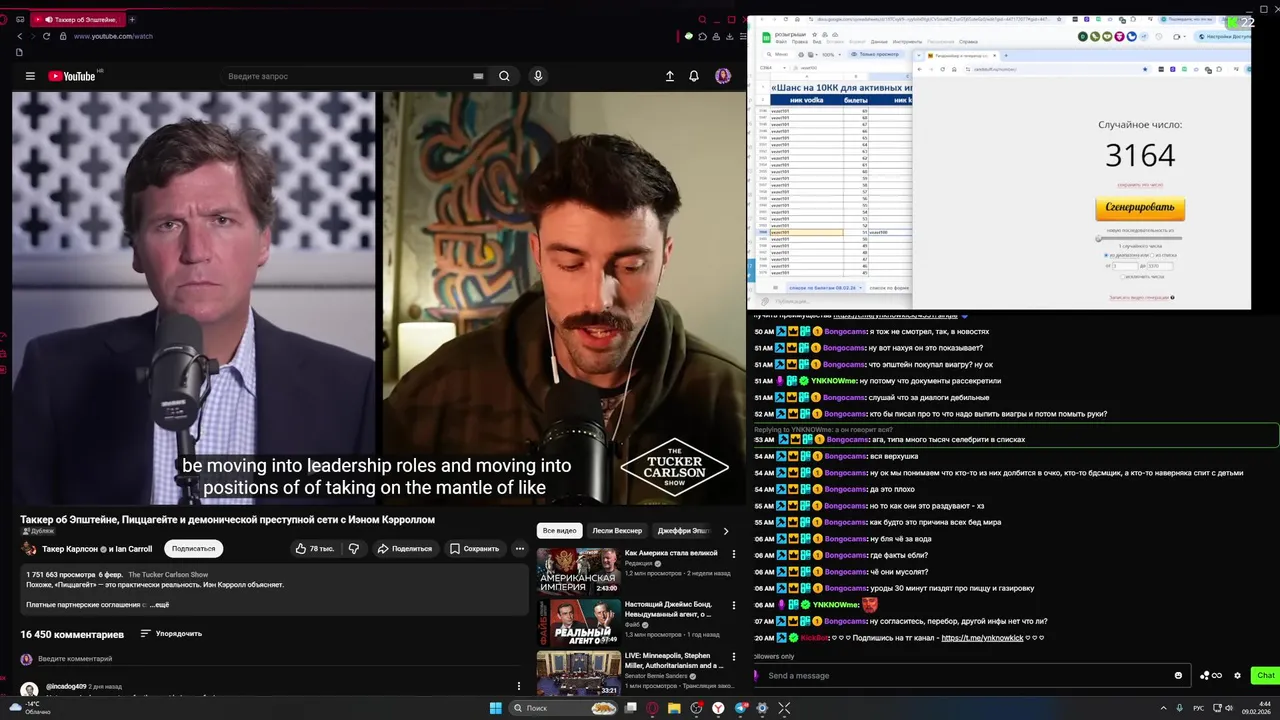Open the YouTube guide hamburger menu
Screen dimensions: 1280x720
click(x=30, y=76)
